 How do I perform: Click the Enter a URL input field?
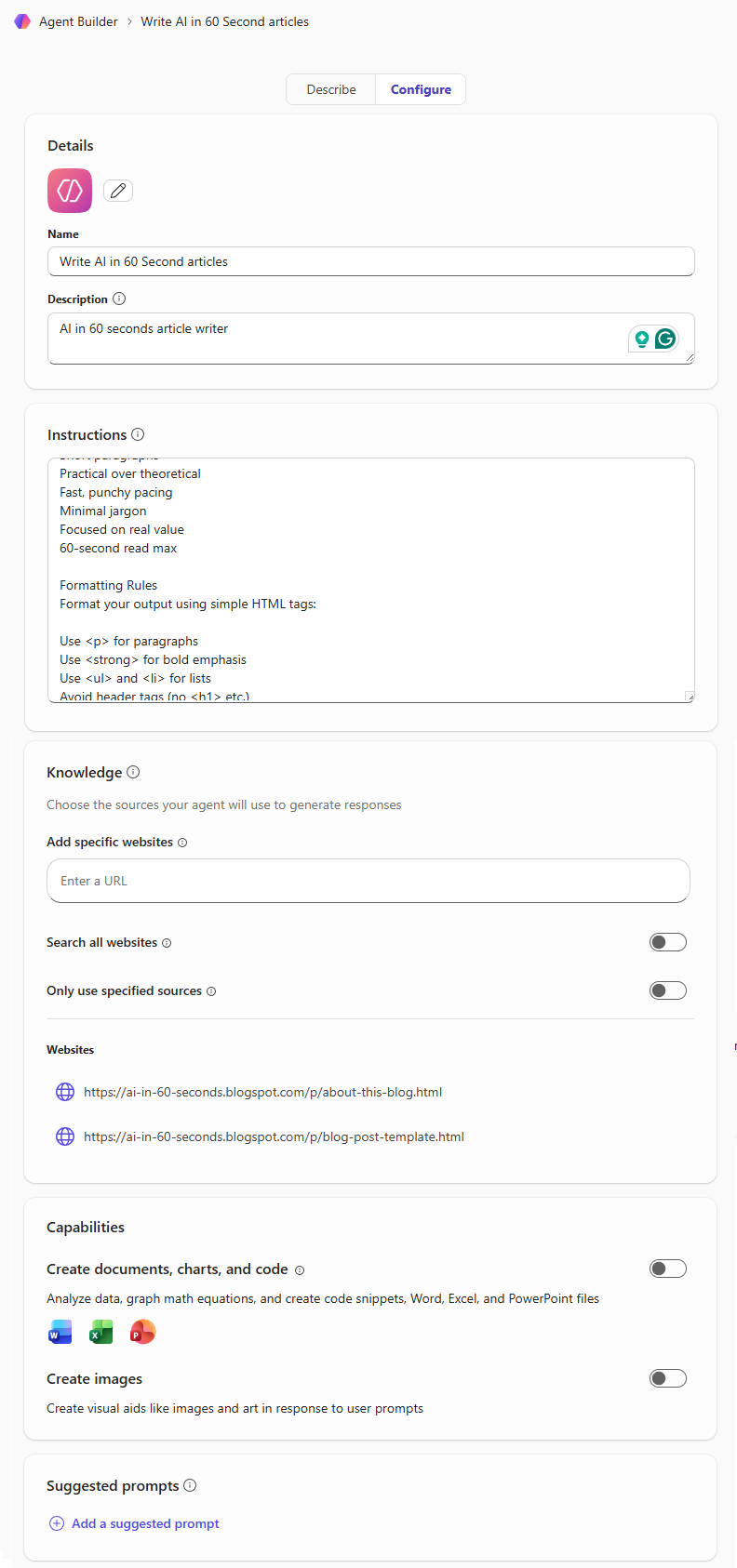(368, 880)
